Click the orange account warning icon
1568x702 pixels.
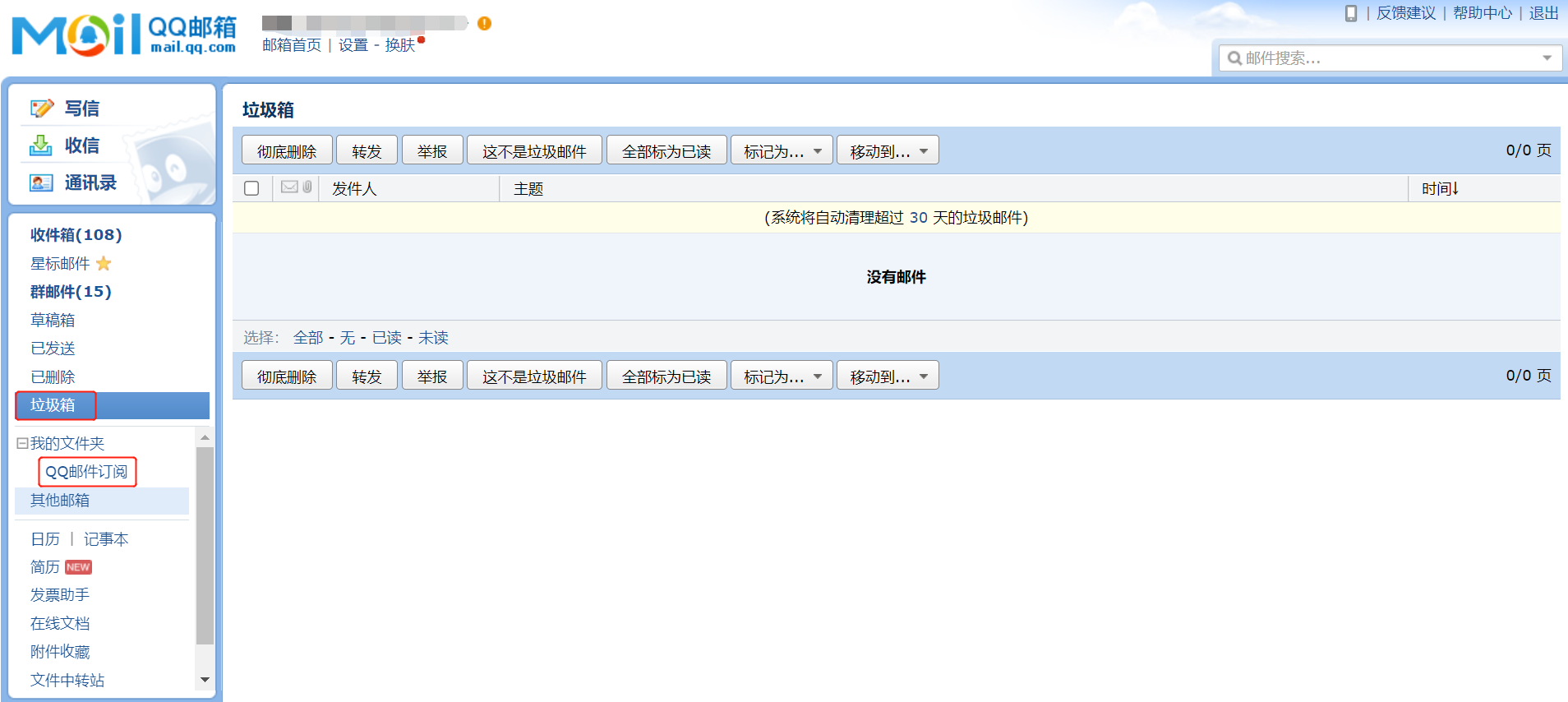coord(484,23)
